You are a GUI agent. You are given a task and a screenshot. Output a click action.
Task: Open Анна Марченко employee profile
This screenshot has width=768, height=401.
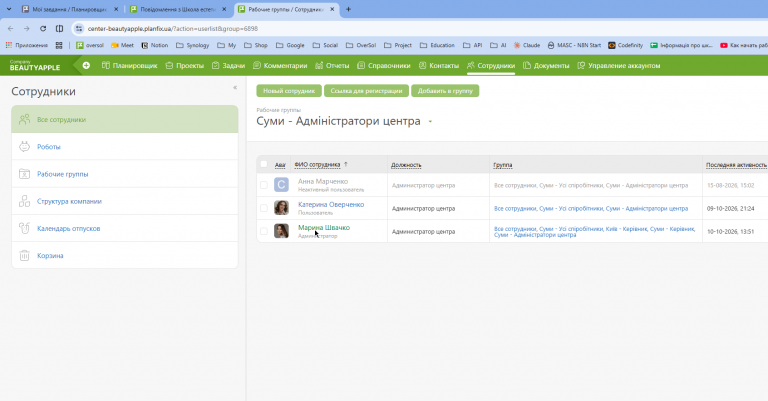[323, 181]
